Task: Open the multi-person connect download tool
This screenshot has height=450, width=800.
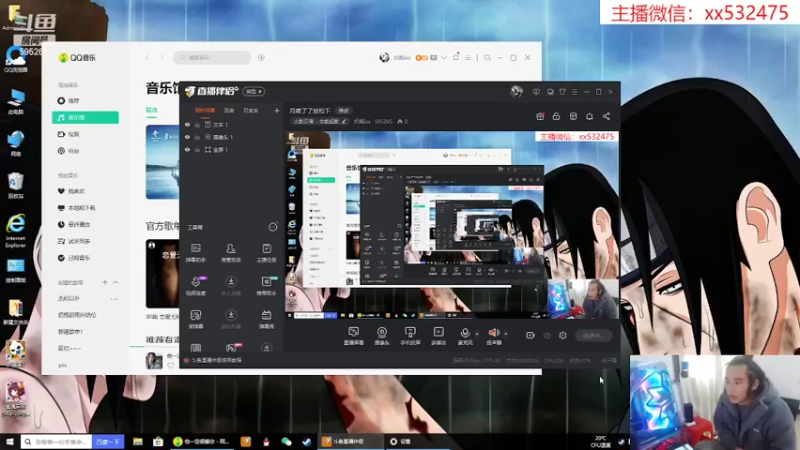Action: pyautogui.click(x=231, y=286)
